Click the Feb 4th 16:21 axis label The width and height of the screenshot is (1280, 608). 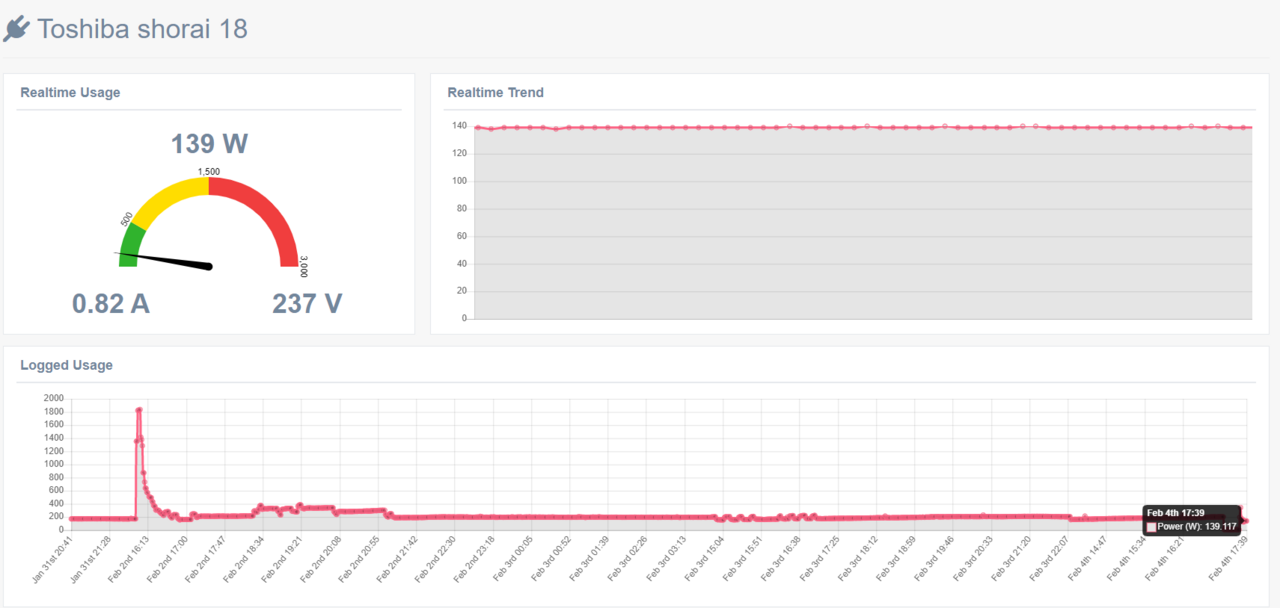tap(1166, 560)
